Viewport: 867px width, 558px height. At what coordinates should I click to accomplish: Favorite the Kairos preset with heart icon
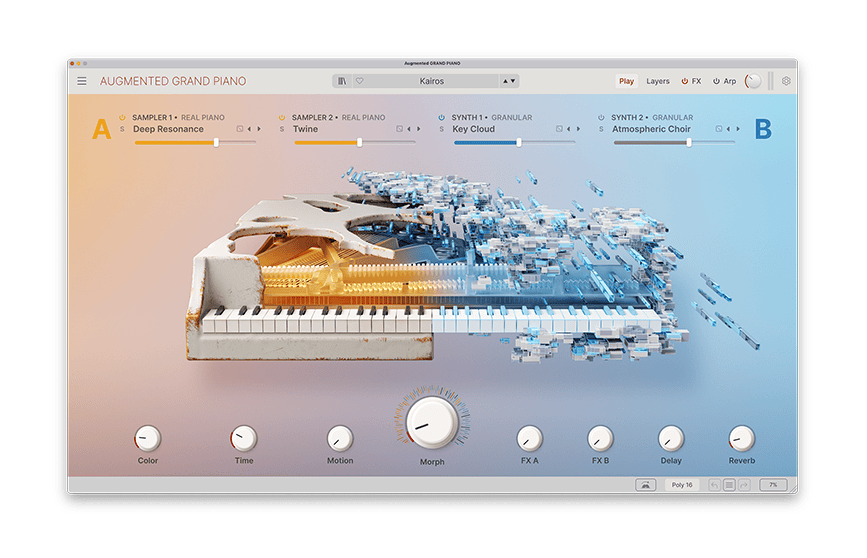click(x=359, y=81)
